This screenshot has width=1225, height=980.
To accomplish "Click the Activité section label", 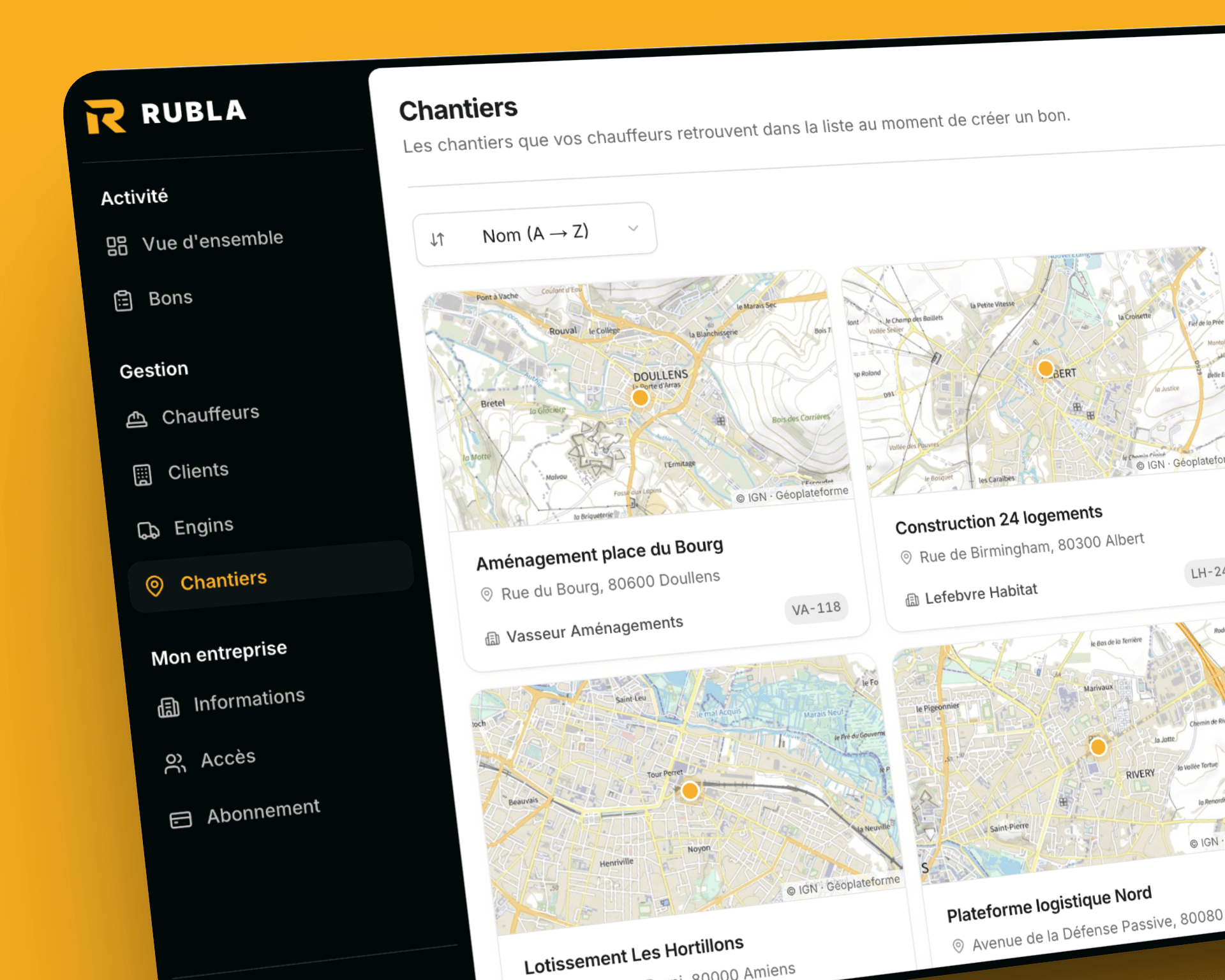I will tap(134, 197).
